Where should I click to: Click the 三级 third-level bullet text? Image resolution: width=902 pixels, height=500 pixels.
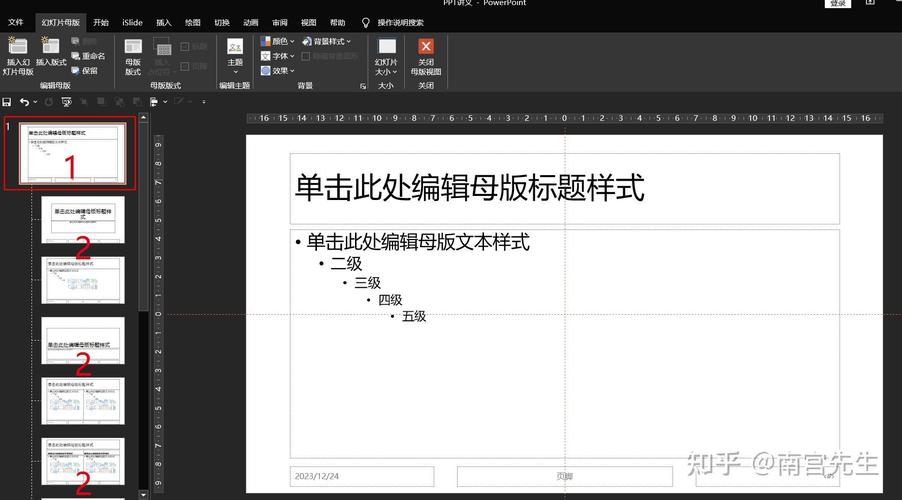point(368,283)
